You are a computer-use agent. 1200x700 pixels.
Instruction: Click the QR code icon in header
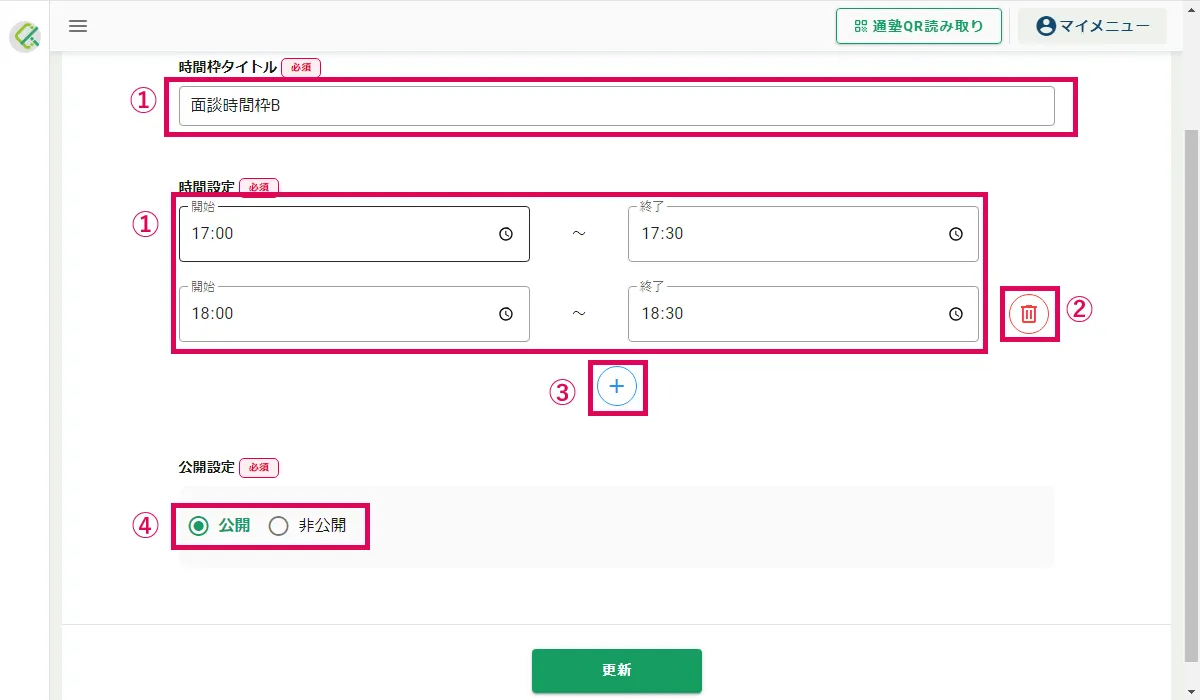(861, 27)
